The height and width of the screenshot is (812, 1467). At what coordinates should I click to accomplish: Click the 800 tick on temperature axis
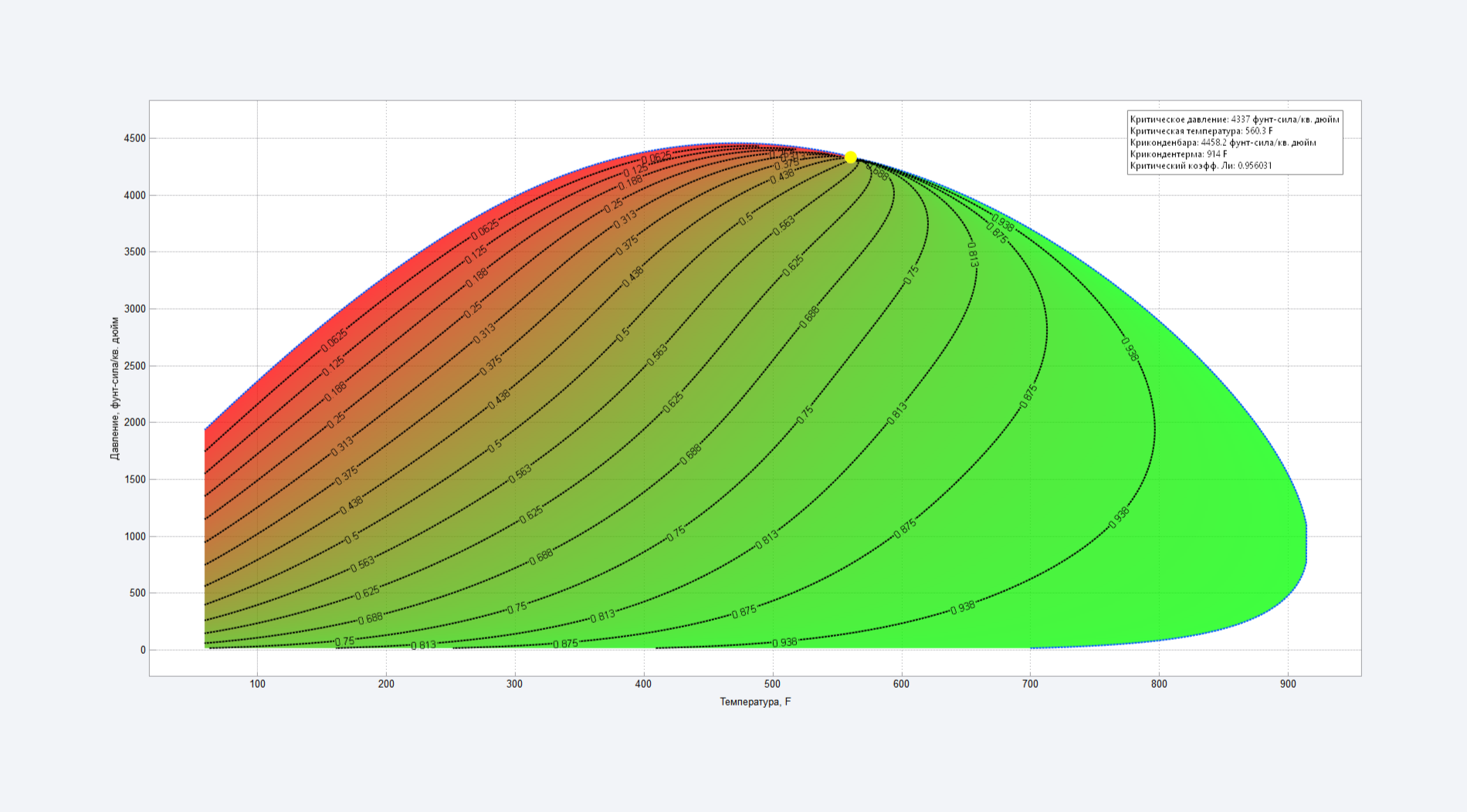[x=1159, y=684]
